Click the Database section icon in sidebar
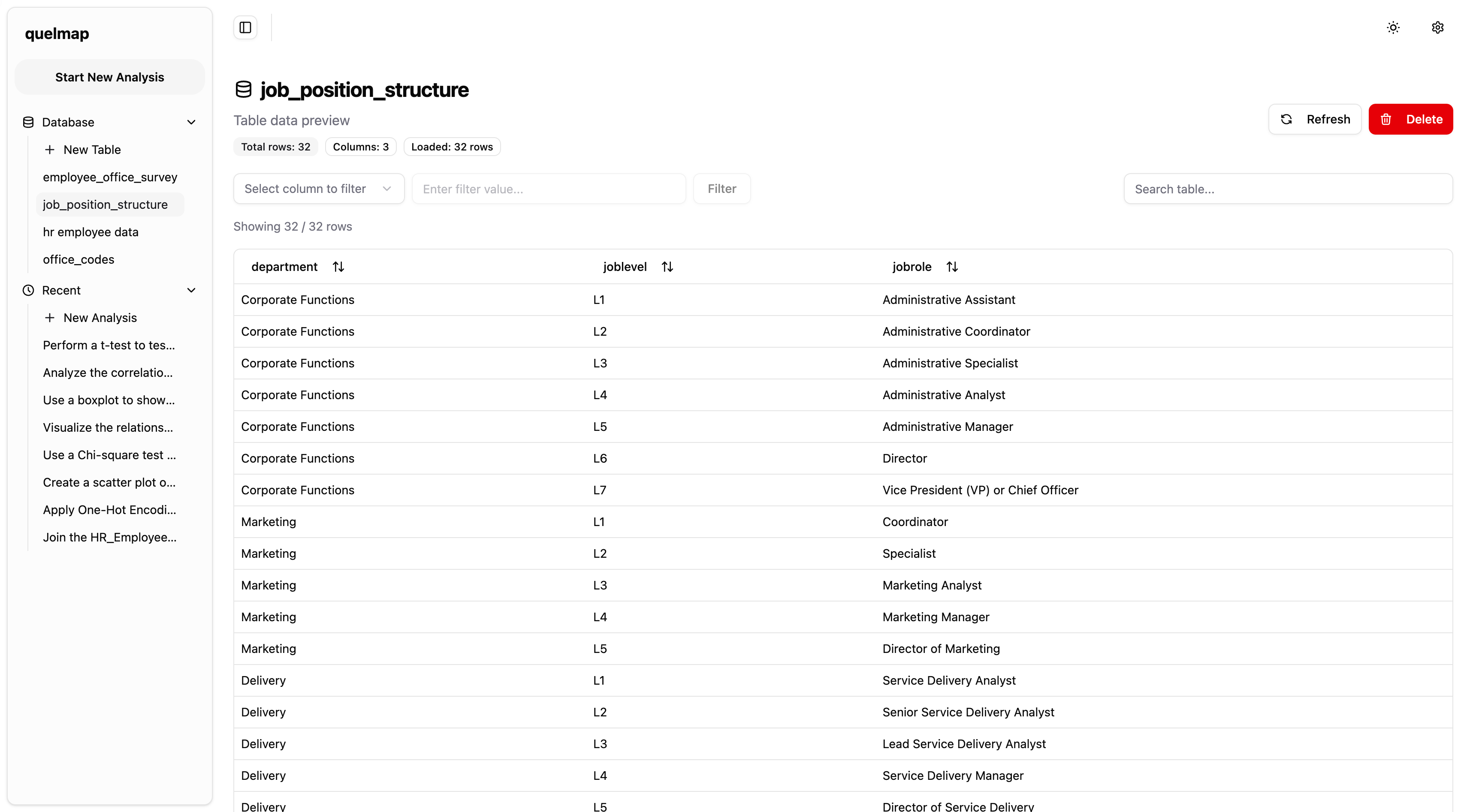The width and height of the screenshot is (1467, 812). pyautogui.click(x=28, y=122)
